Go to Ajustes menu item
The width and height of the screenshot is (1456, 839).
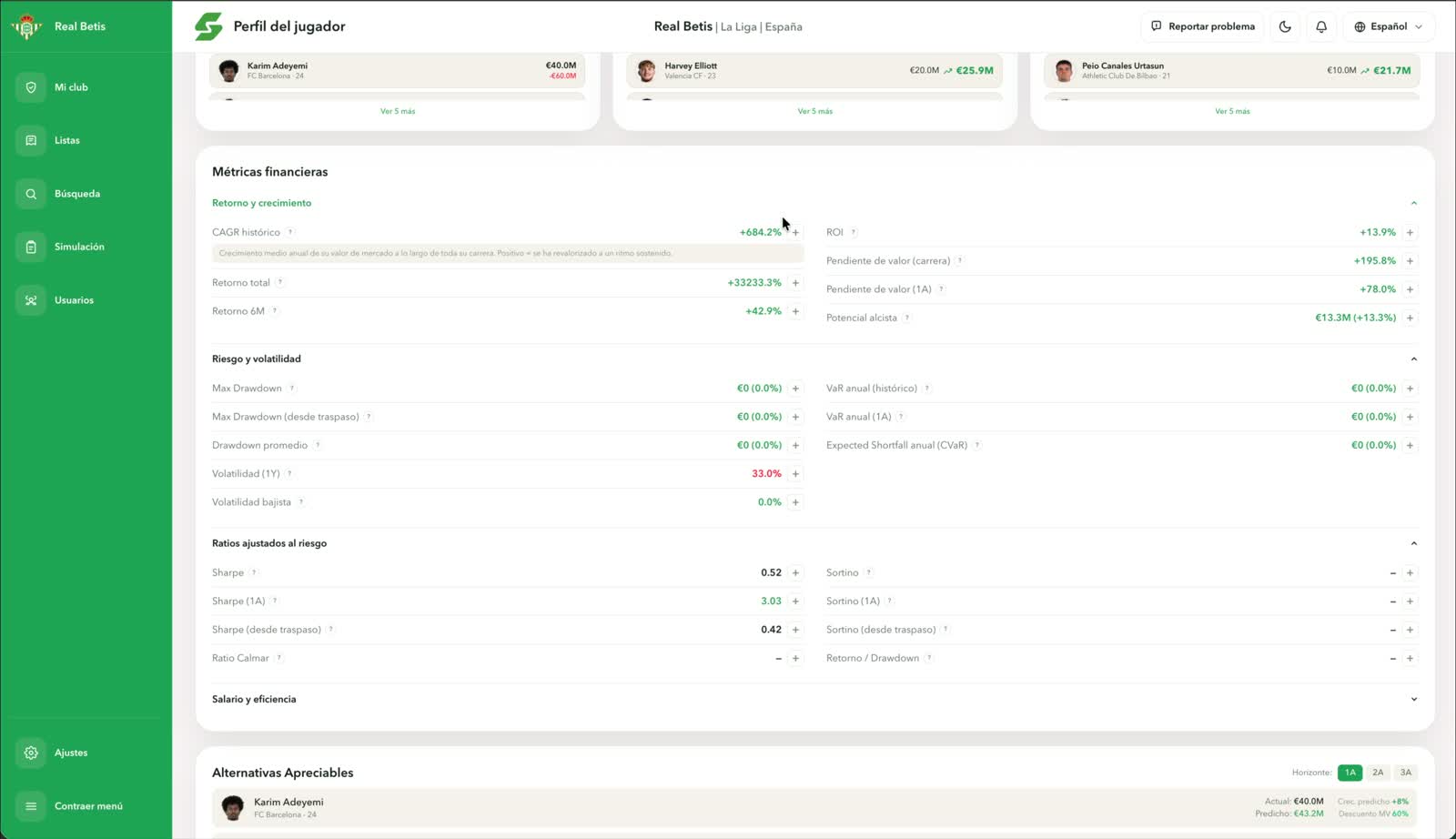tap(71, 753)
